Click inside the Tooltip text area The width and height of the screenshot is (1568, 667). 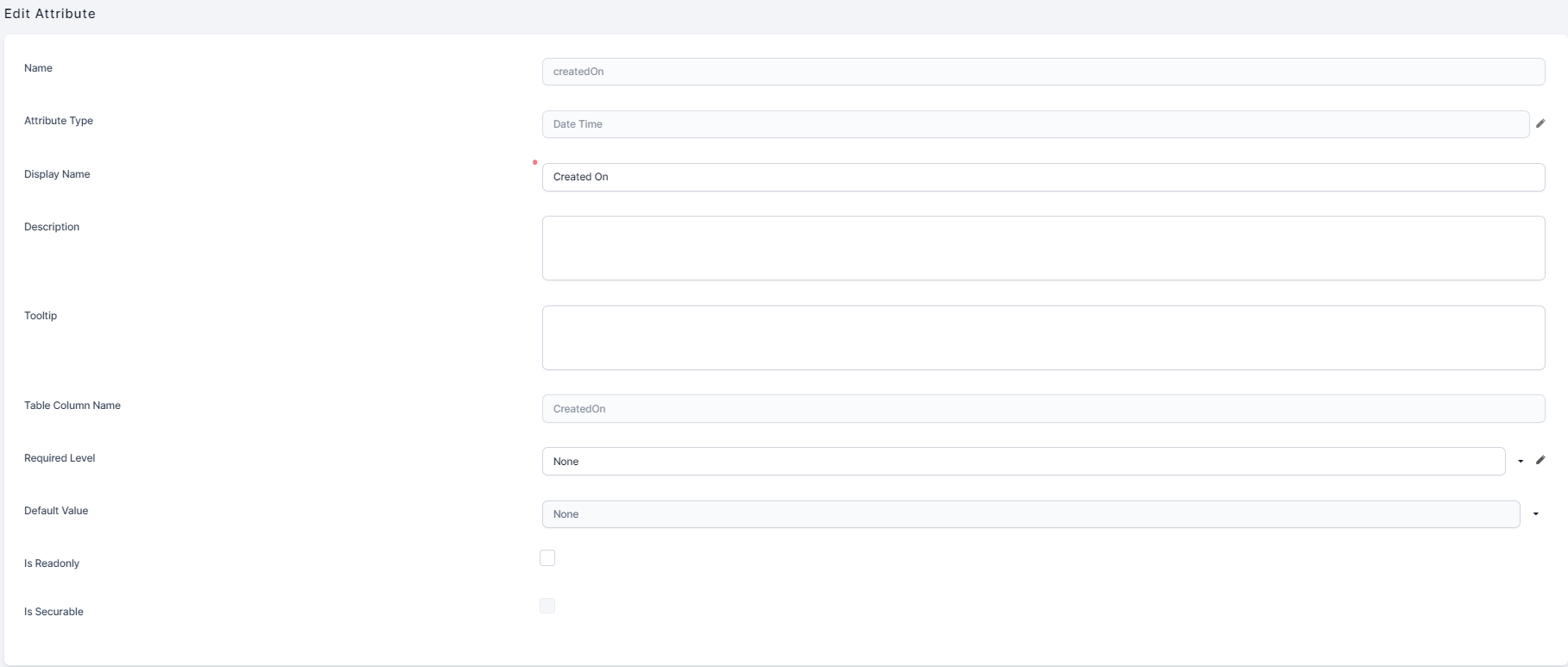click(1043, 337)
